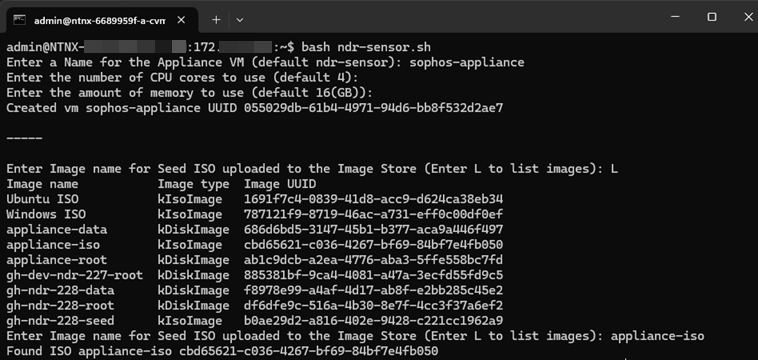Open a new tab with plus button
Image resolution: width=758 pixels, height=360 pixels.
coord(216,20)
